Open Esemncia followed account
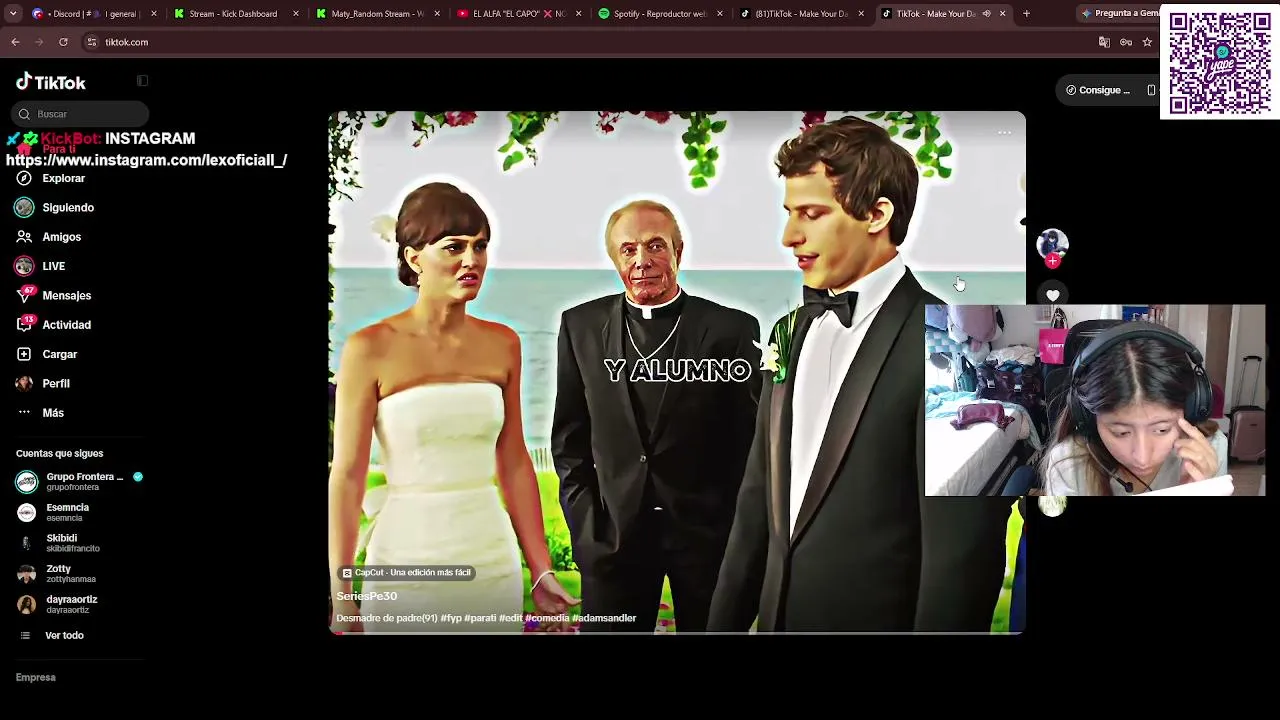Viewport: 1280px width, 720px height. point(68,512)
